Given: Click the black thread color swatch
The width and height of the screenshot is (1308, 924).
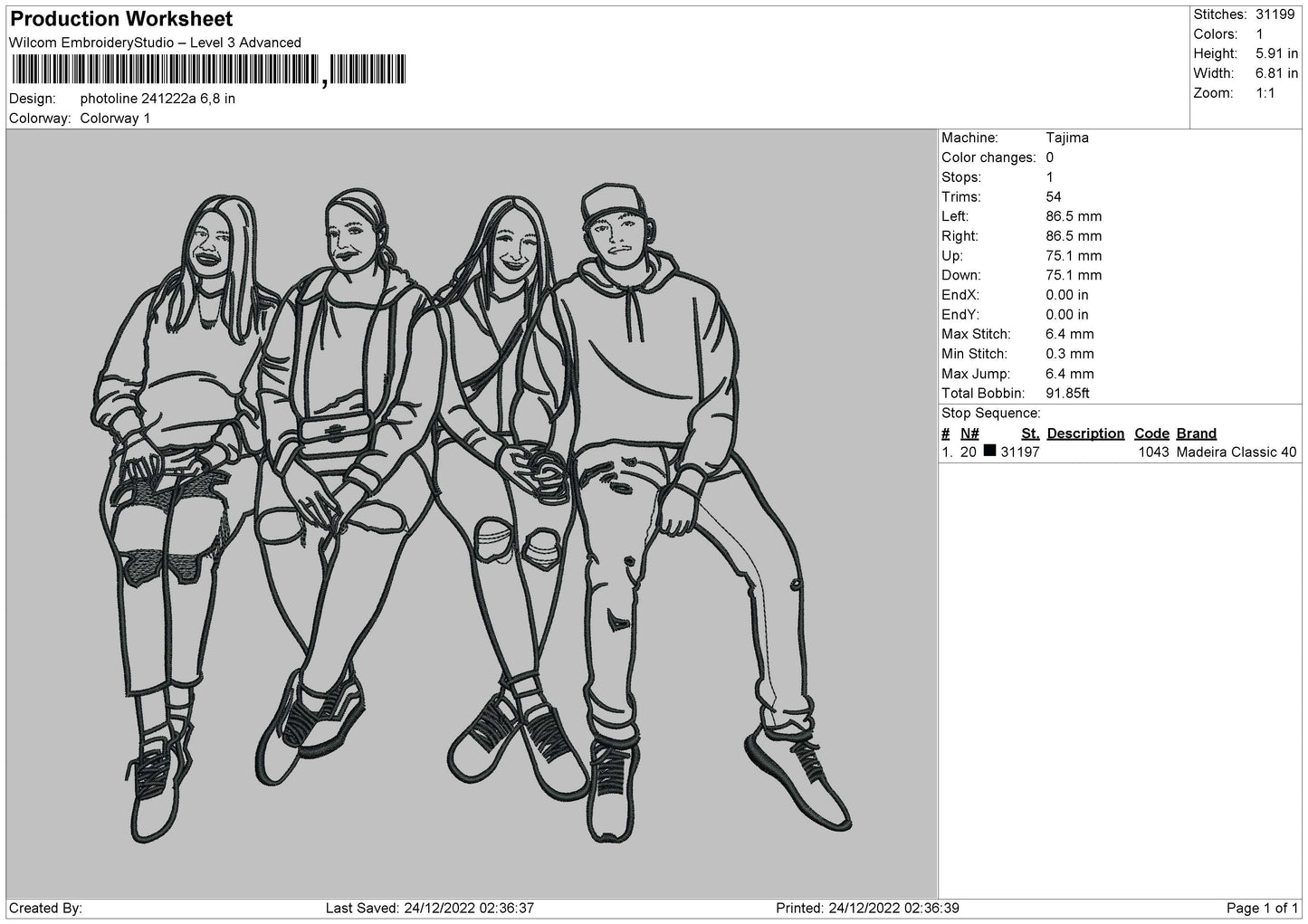Looking at the screenshot, I should 989,452.
